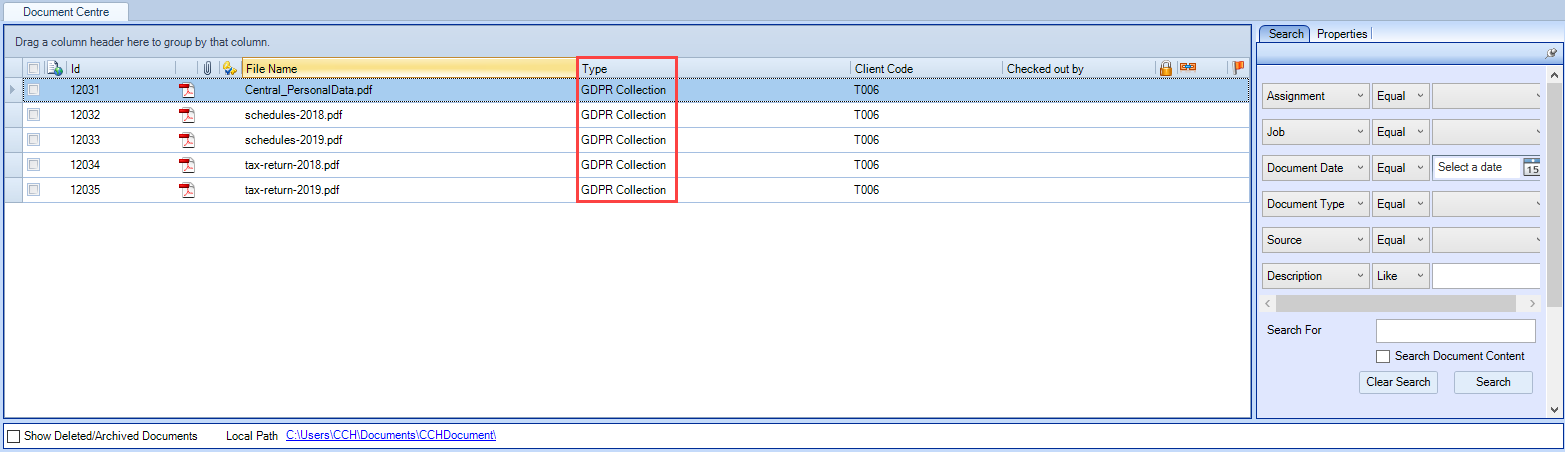Viewport: 1565px width, 455px height.
Task: Click the Clear Search button
Action: pos(1398,382)
